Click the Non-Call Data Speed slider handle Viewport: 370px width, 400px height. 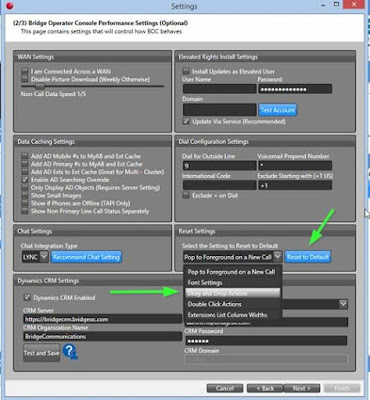40,86
